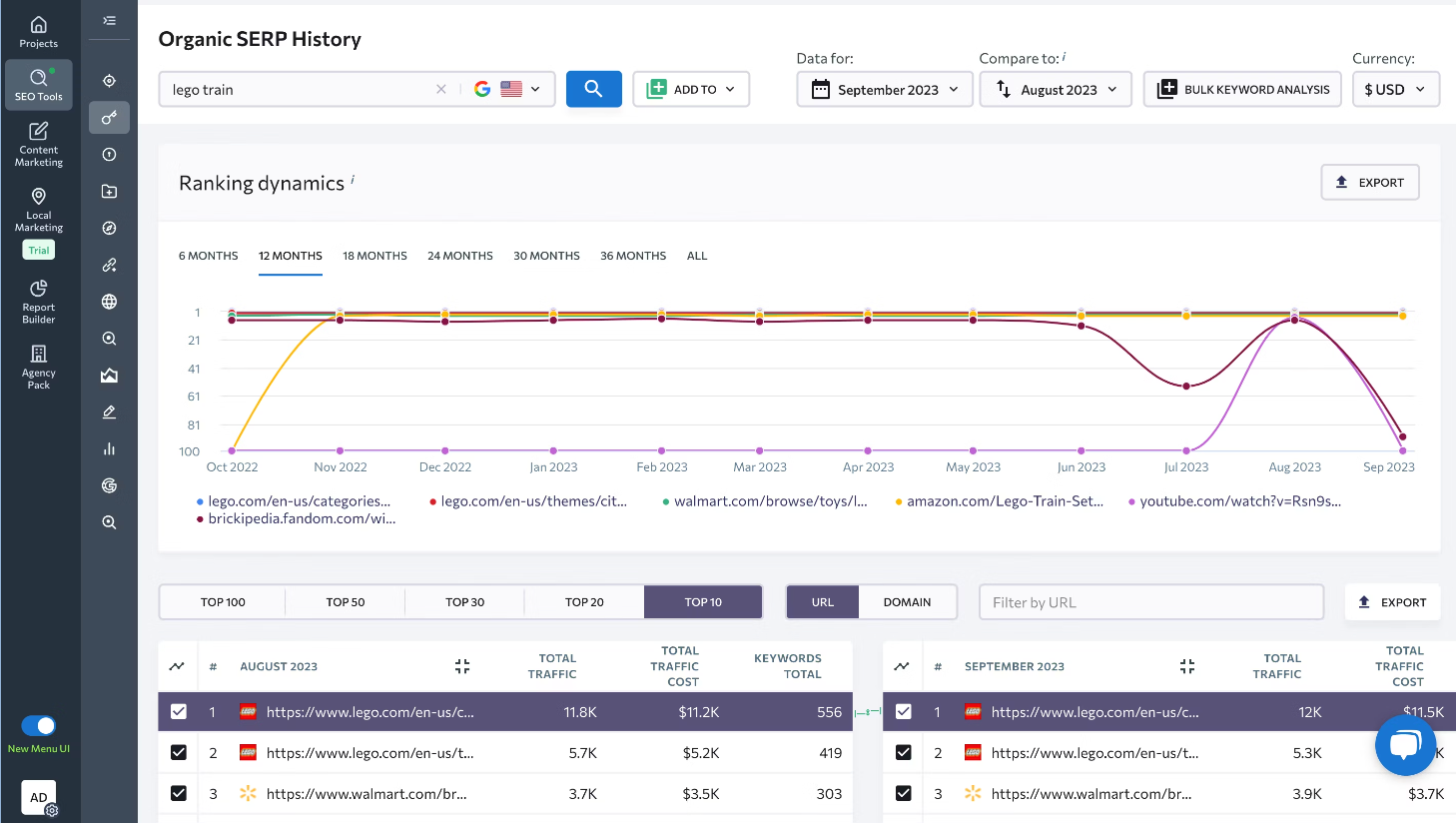Switch to the 24 MONTHS tab
This screenshot has height=823, width=1456.
pos(460,256)
